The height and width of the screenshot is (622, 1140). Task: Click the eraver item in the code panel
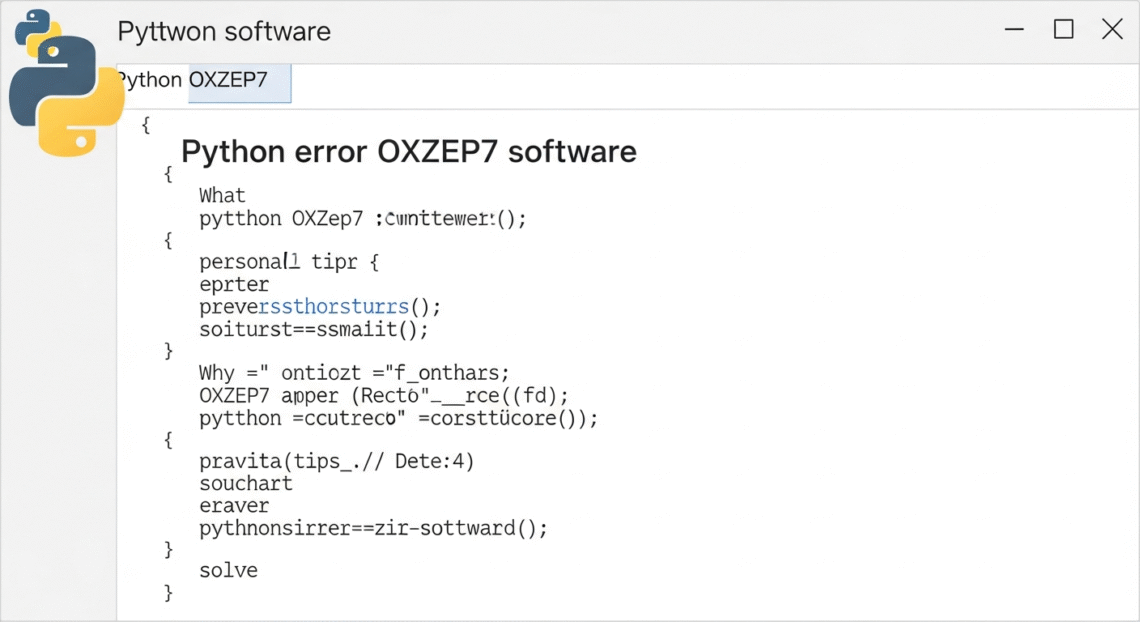click(233, 506)
